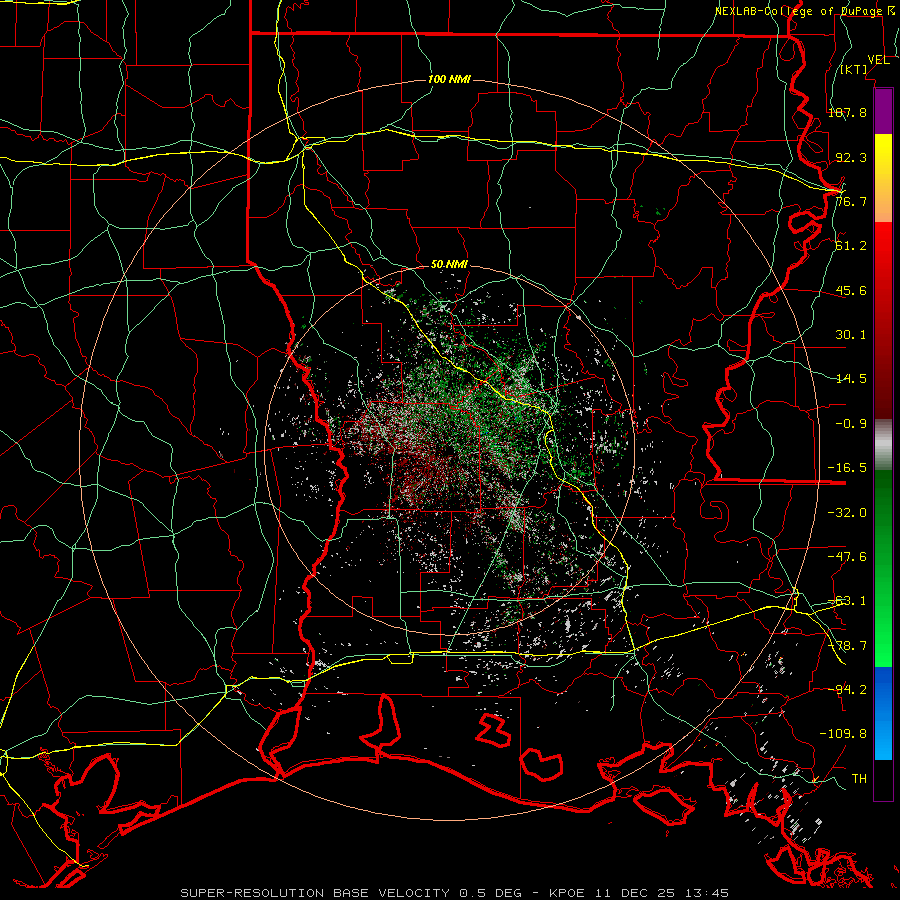Click the -16.5 value on velocity scale

click(x=847, y=468)
